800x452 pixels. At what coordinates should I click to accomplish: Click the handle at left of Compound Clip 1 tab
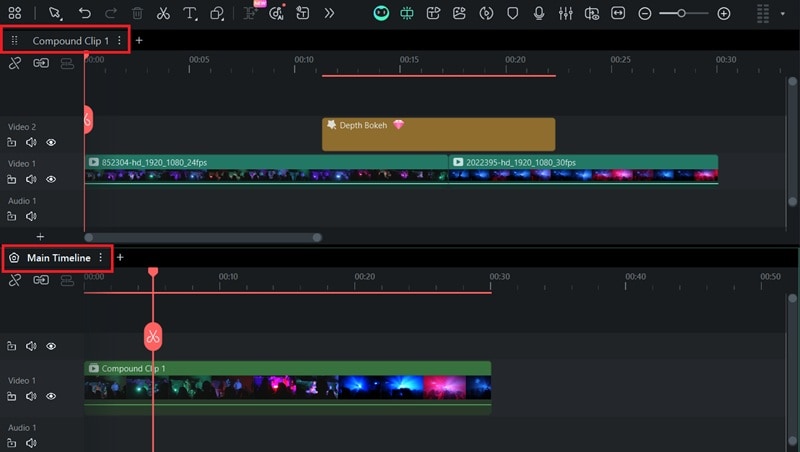[x=14, y=40]
